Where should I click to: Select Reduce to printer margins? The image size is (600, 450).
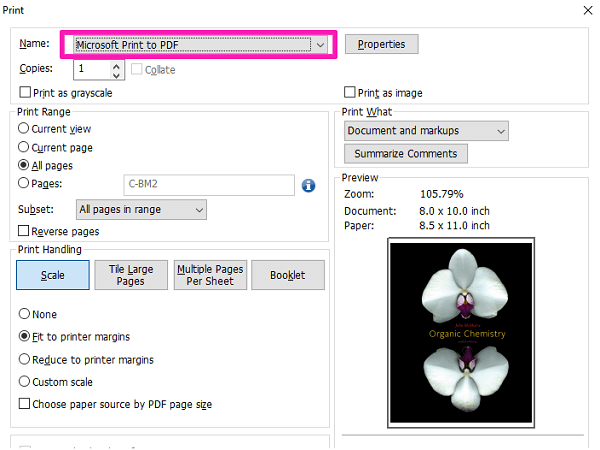tap(24, 360)
